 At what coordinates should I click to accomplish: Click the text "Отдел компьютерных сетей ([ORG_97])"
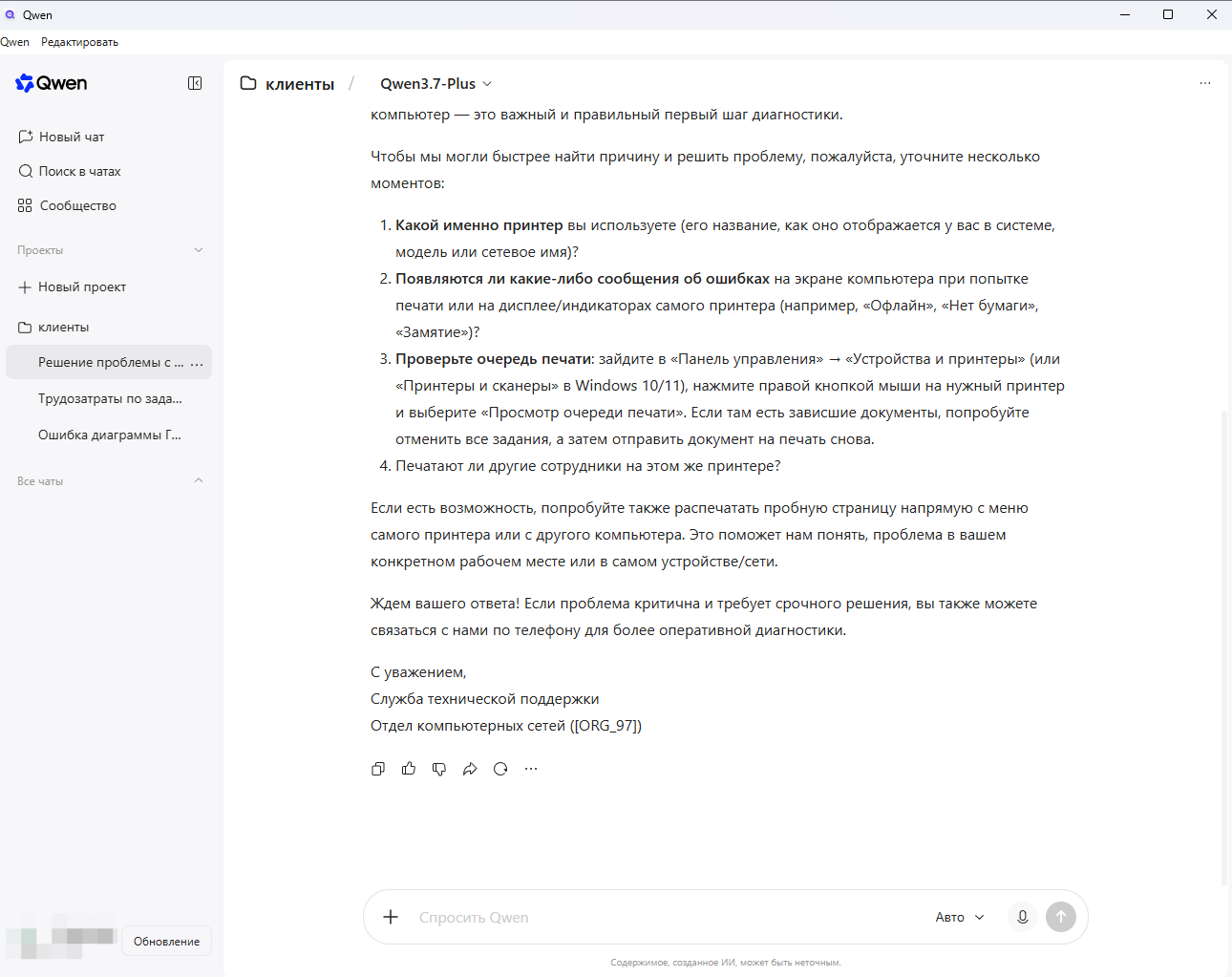pos(506,726)
